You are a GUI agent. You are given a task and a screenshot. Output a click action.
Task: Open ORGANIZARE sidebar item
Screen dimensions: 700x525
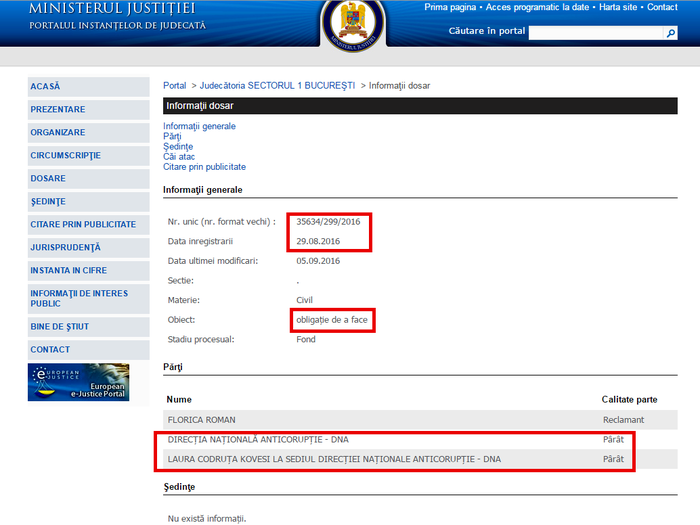click(x=88, y=133)
